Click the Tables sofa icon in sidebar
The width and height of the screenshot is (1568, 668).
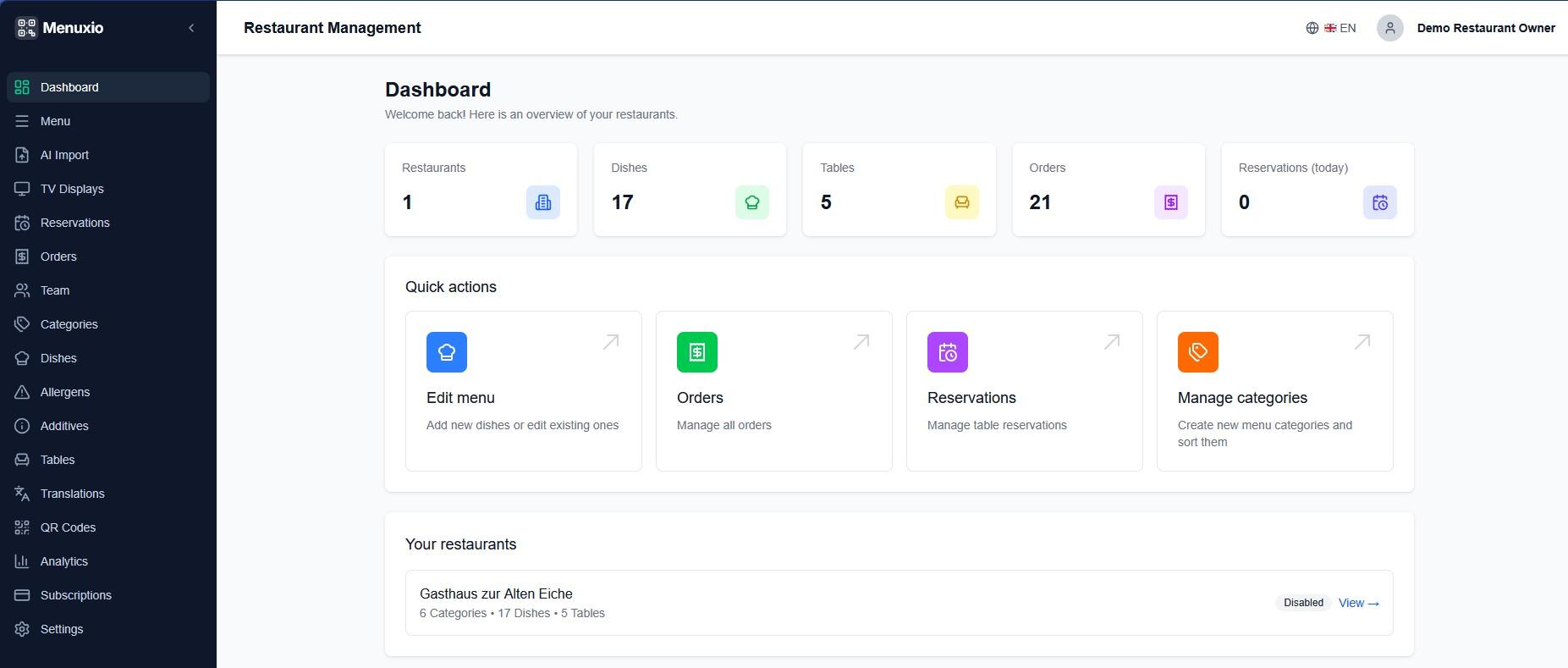(22, 460)
